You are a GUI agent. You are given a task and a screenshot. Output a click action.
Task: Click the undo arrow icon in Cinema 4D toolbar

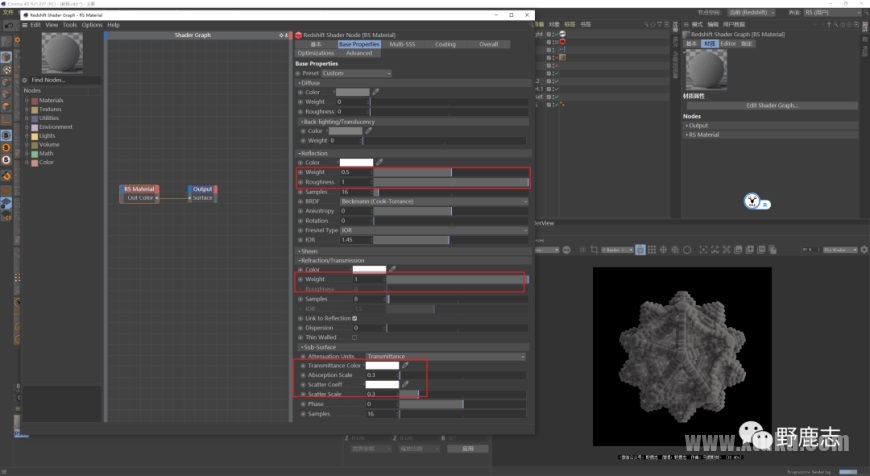point(8,26)
